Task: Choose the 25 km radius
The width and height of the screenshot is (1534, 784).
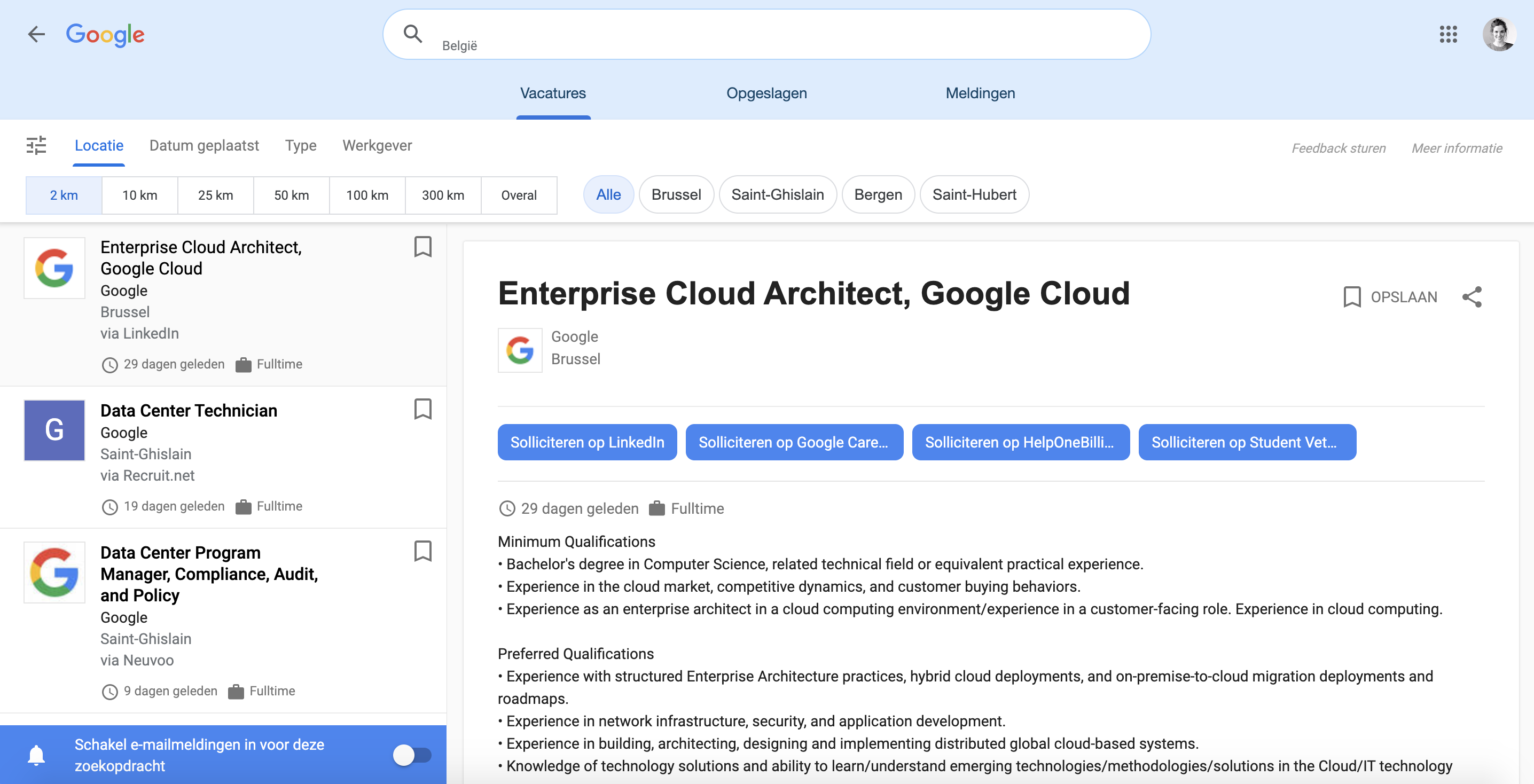Action: 216,195
